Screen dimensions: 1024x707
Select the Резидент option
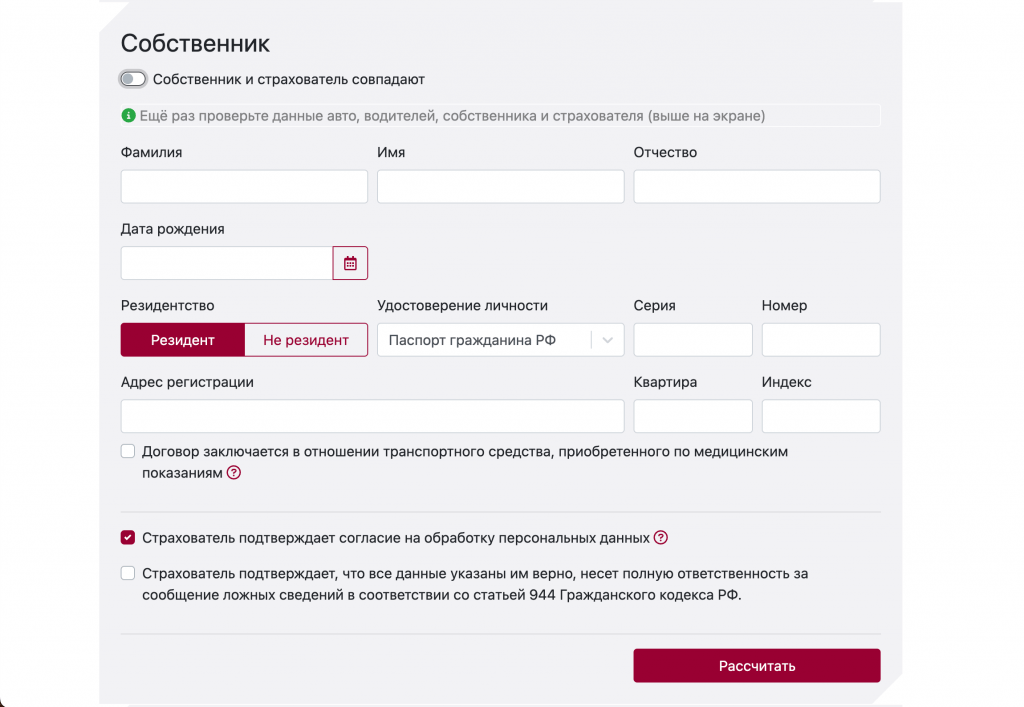tap(183, 340)
